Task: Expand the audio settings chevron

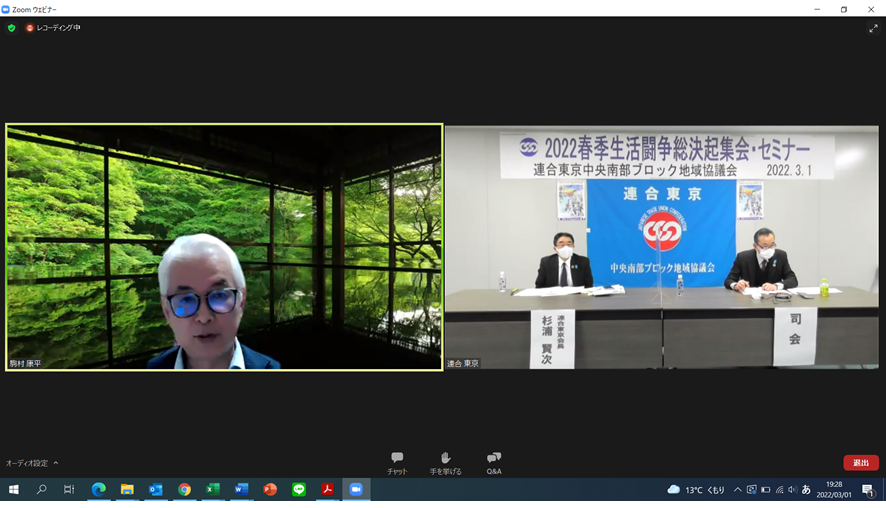Action: tap(56, 463)
